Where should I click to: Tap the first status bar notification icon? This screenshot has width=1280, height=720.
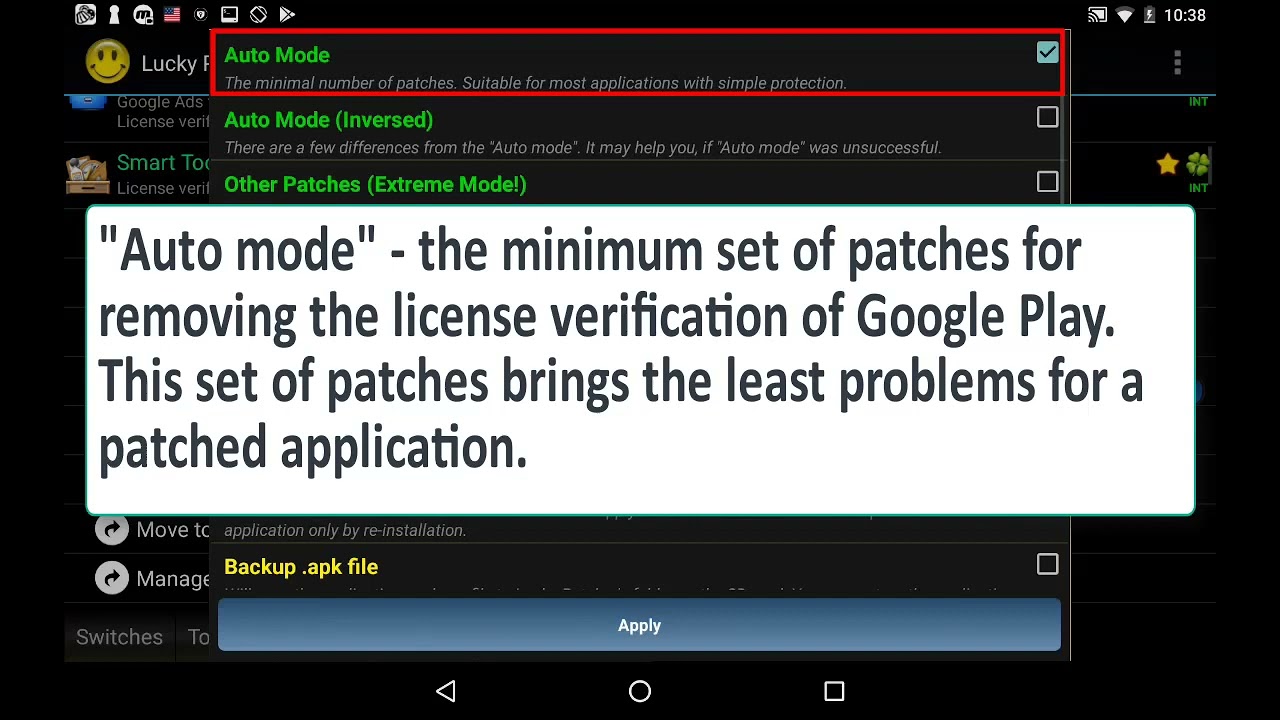tap(86, 15)
